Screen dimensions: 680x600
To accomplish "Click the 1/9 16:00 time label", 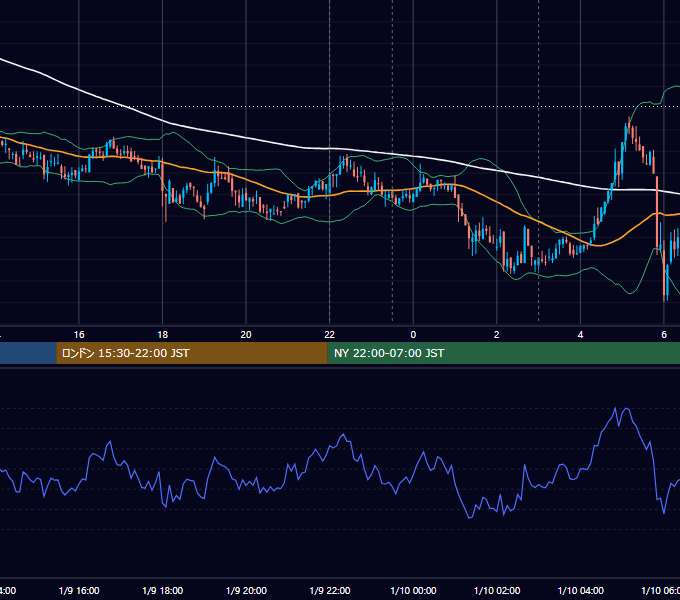I will pyautogui.click(x=79, y=590).
